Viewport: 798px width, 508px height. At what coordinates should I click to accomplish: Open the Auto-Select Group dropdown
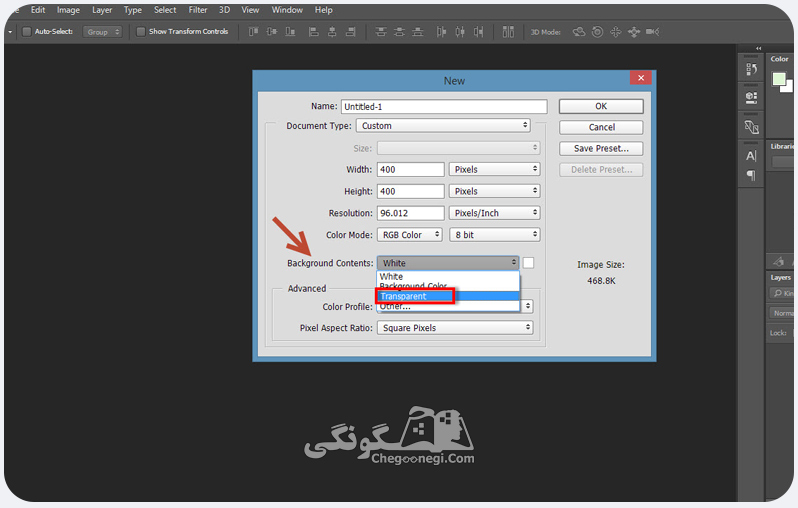point(102,32)
